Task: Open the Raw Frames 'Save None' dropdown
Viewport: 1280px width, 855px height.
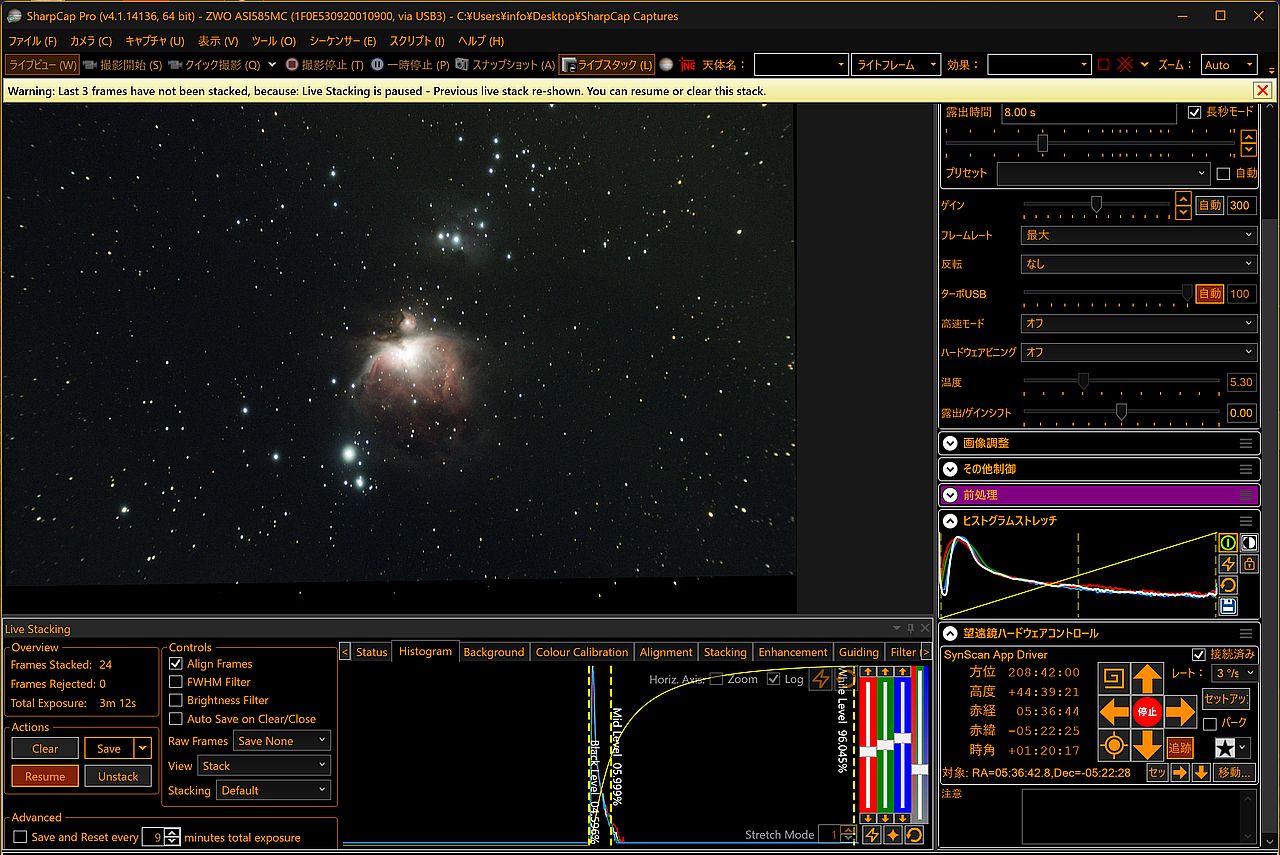Action: coord(281,741)
